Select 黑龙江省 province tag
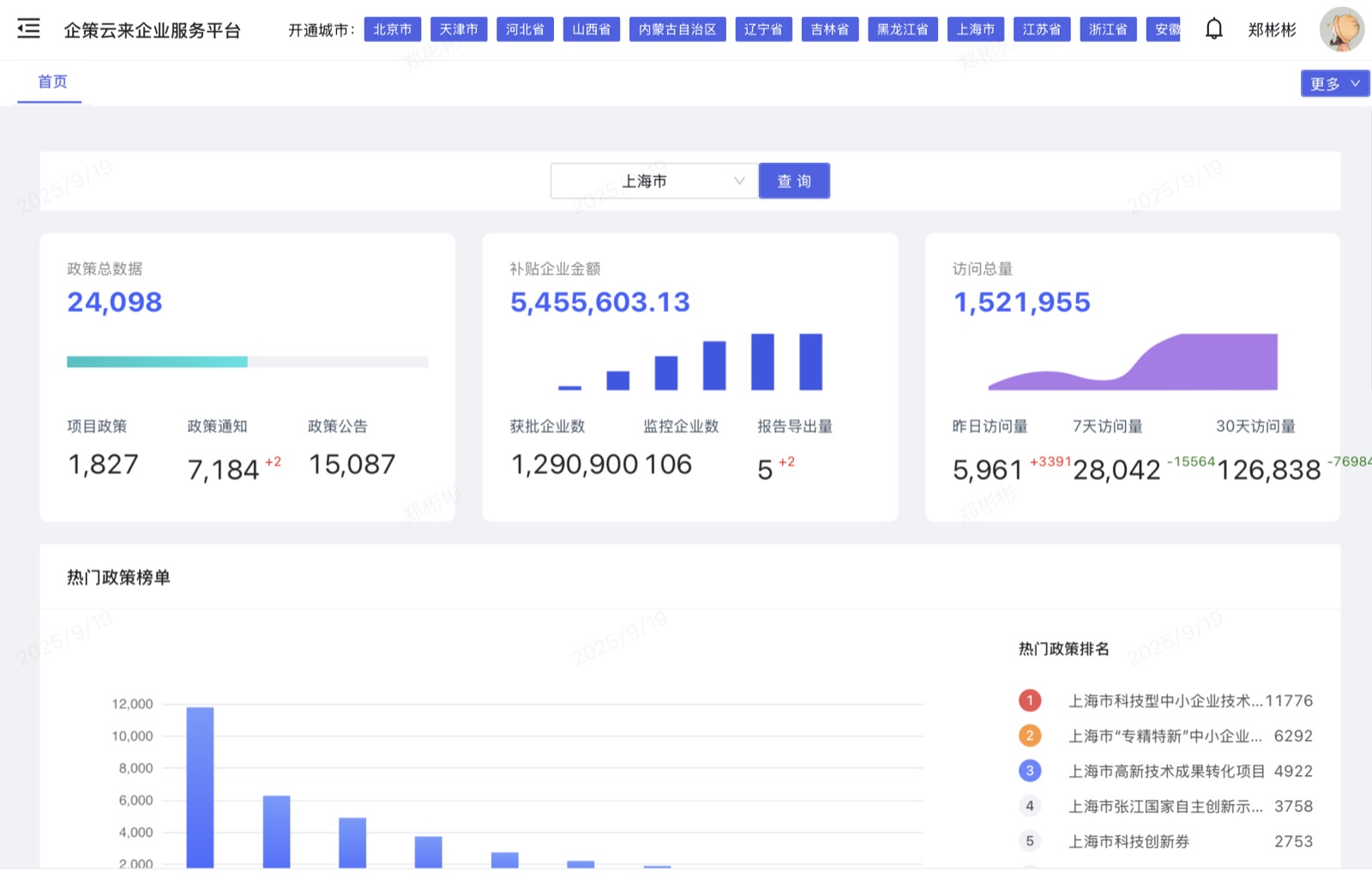Viewport: 1372px width, 877px height. (903, 29)
